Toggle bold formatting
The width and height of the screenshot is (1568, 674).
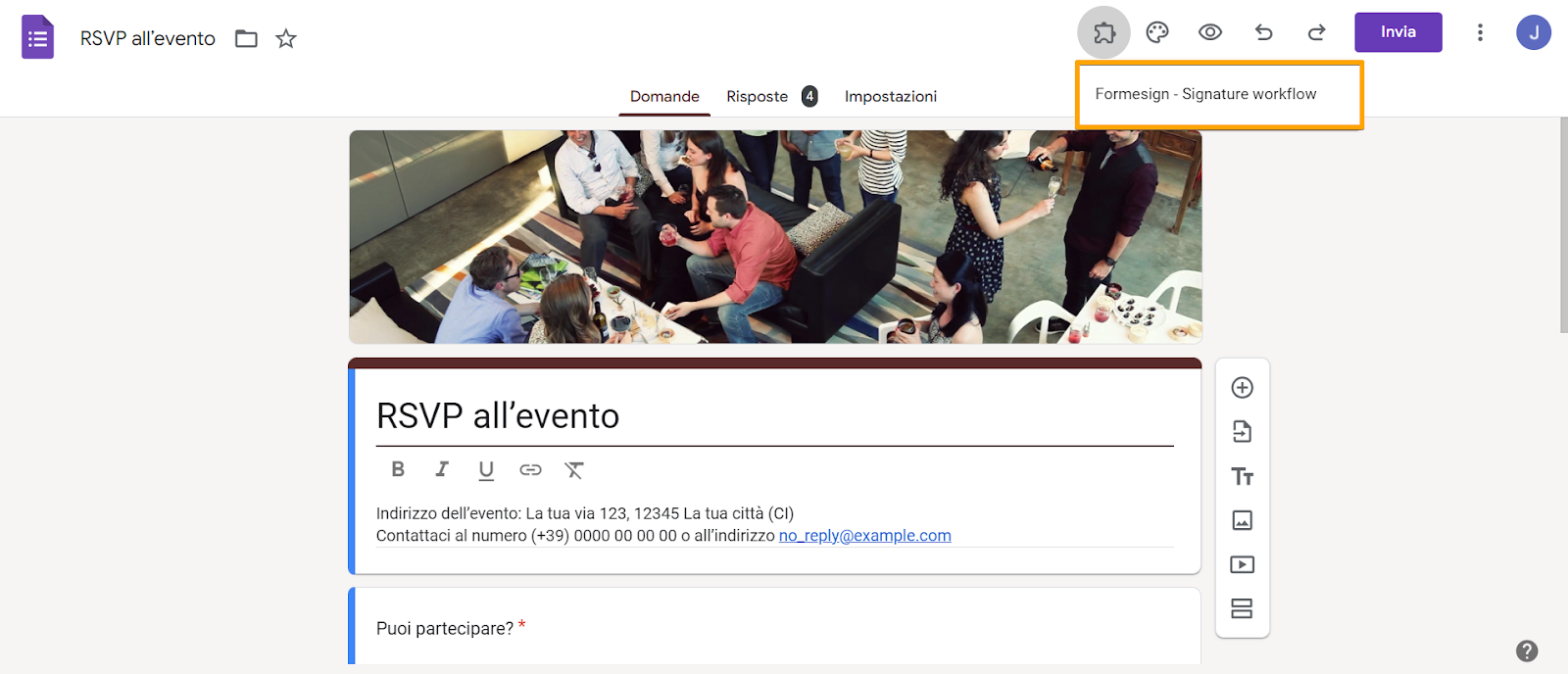tap(398, 469)
